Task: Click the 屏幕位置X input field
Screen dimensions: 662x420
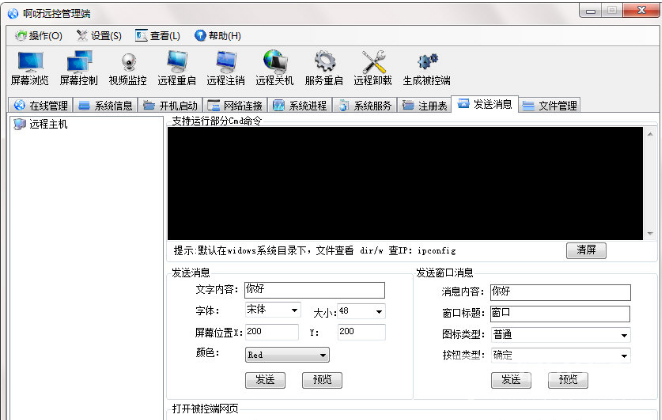Action: pos(271,332)
